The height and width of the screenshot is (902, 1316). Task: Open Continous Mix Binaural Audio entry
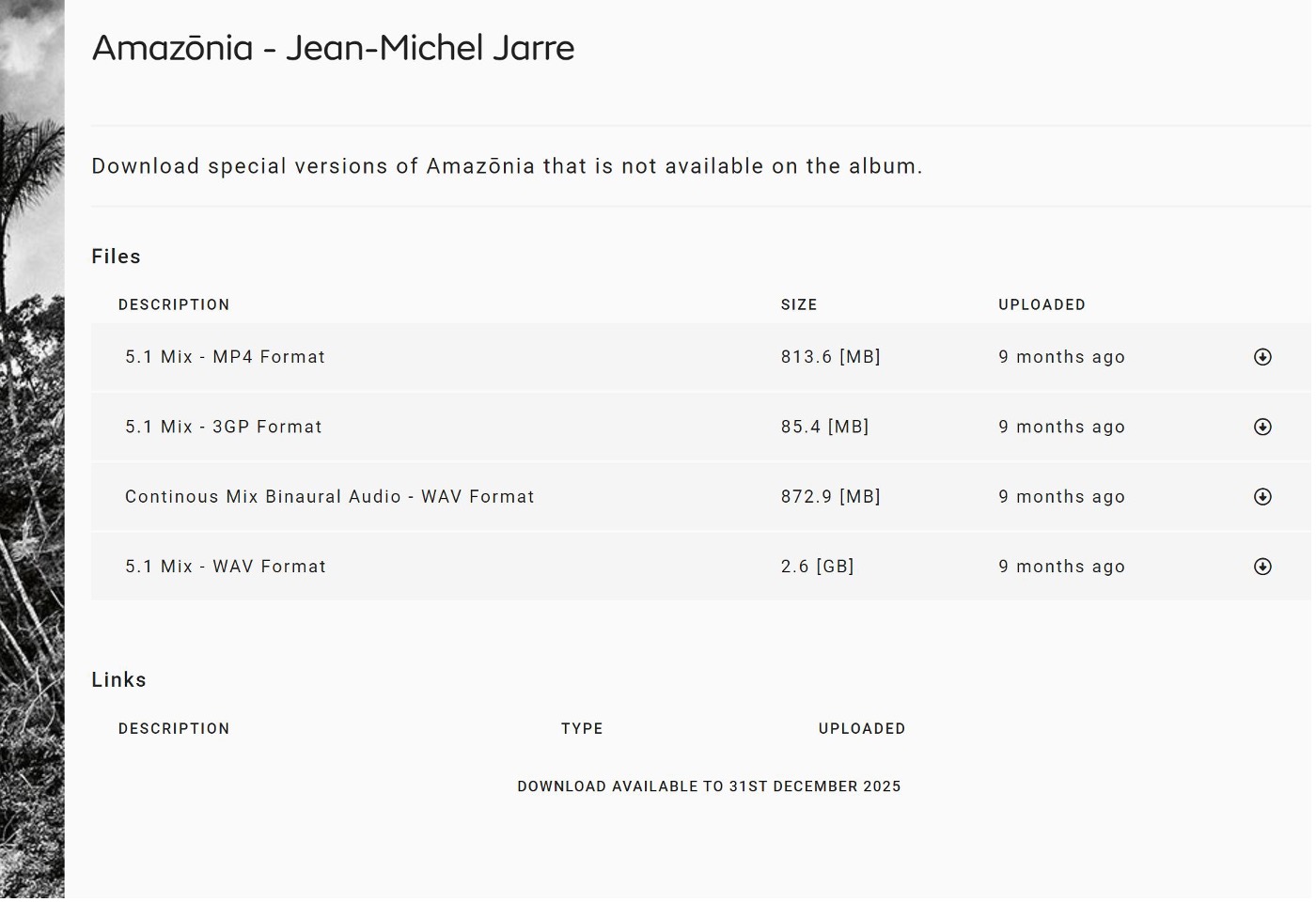coord(330,497)
